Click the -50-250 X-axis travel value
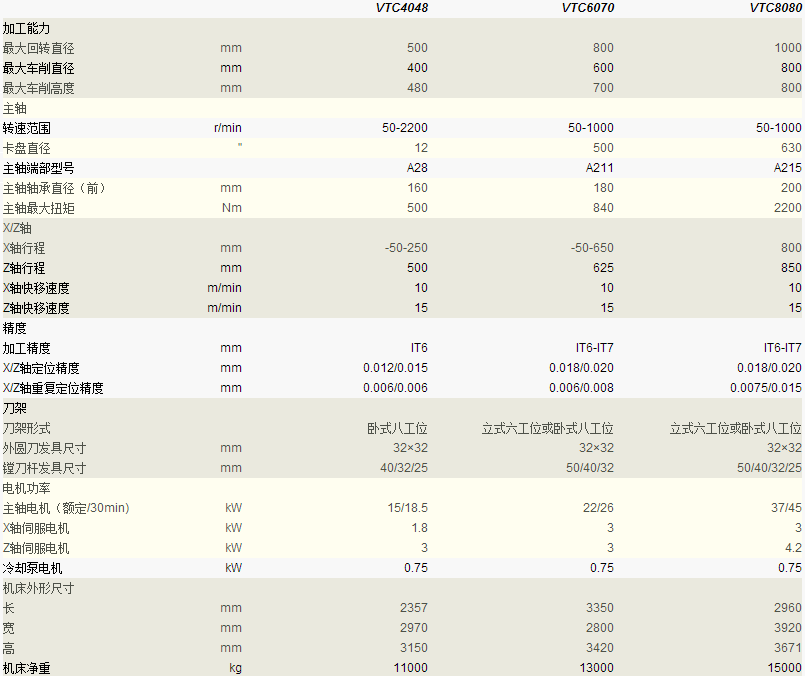 pyautogui.click(x=406, y=248)
